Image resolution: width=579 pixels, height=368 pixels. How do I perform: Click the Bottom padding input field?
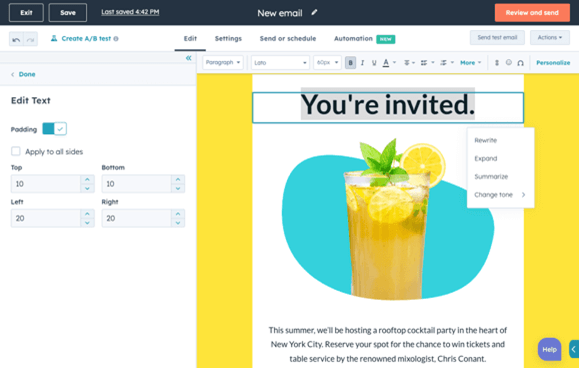[137, 184]
